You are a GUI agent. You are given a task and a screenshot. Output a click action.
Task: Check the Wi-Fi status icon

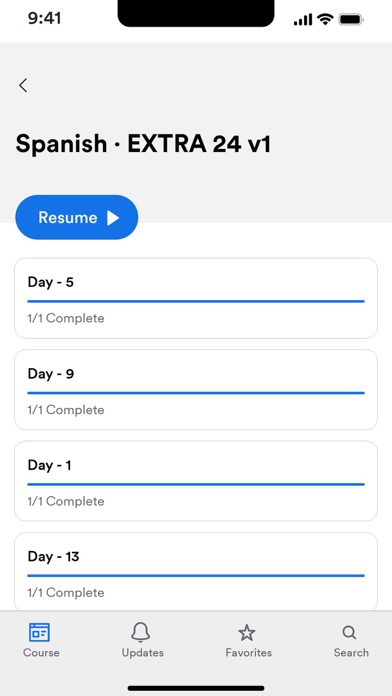coord(325,19)
